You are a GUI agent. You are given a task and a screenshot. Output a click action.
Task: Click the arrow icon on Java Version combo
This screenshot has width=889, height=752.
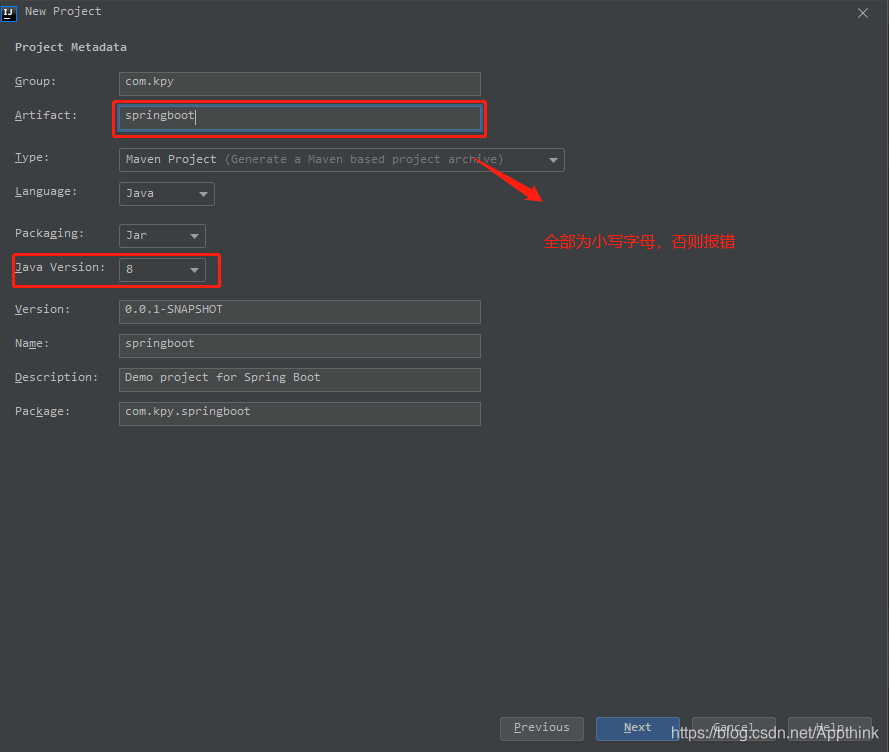tap(195, 270)
